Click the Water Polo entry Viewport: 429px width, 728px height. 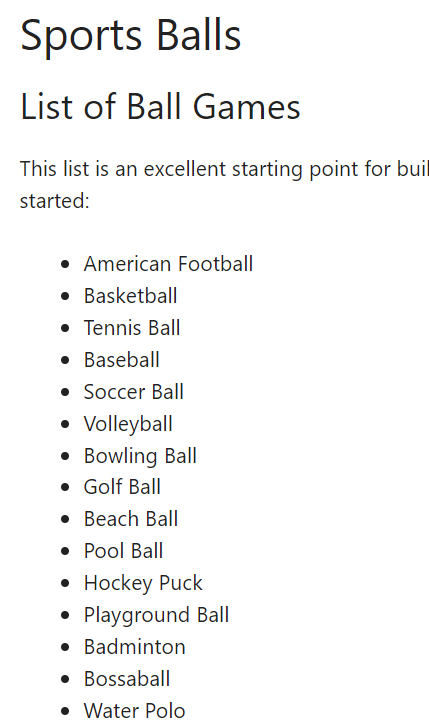tap(135, 711)
